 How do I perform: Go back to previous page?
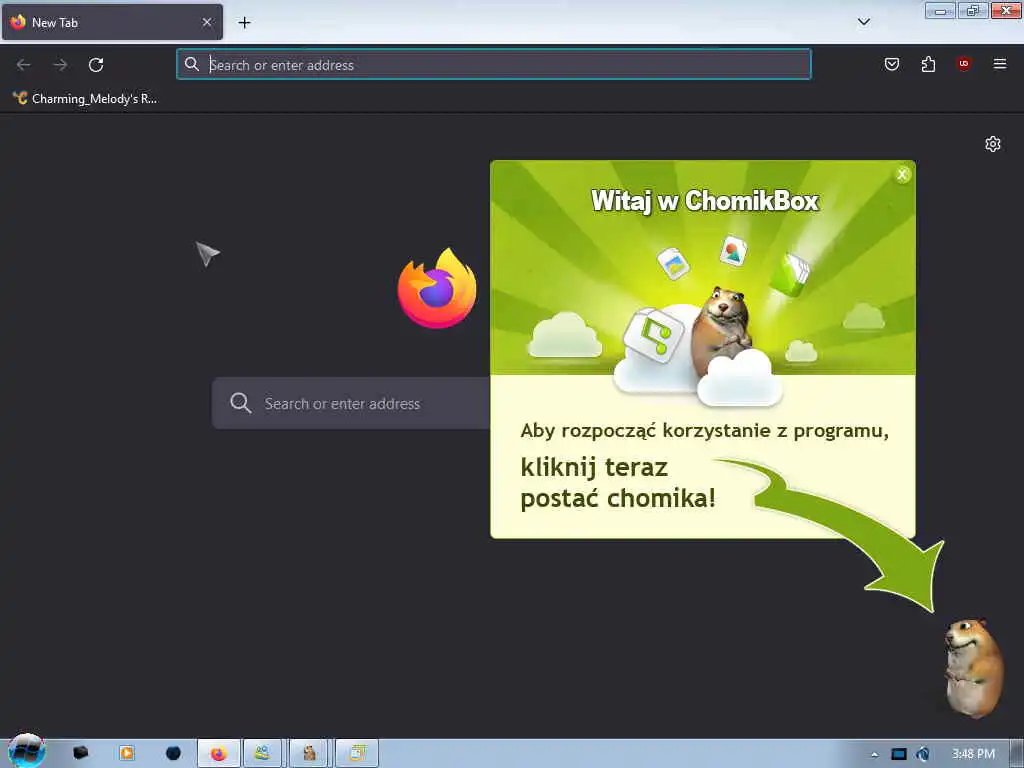click(24, 65)
